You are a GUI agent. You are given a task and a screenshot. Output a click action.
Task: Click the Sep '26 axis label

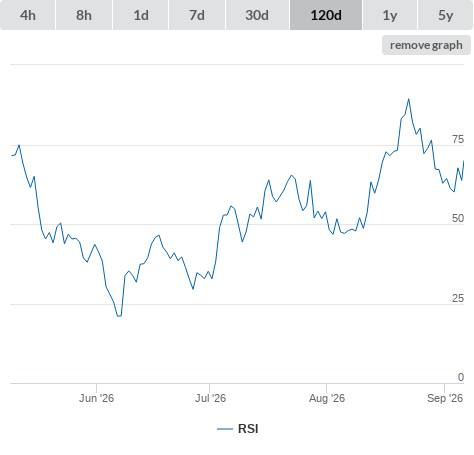[445, 398]
